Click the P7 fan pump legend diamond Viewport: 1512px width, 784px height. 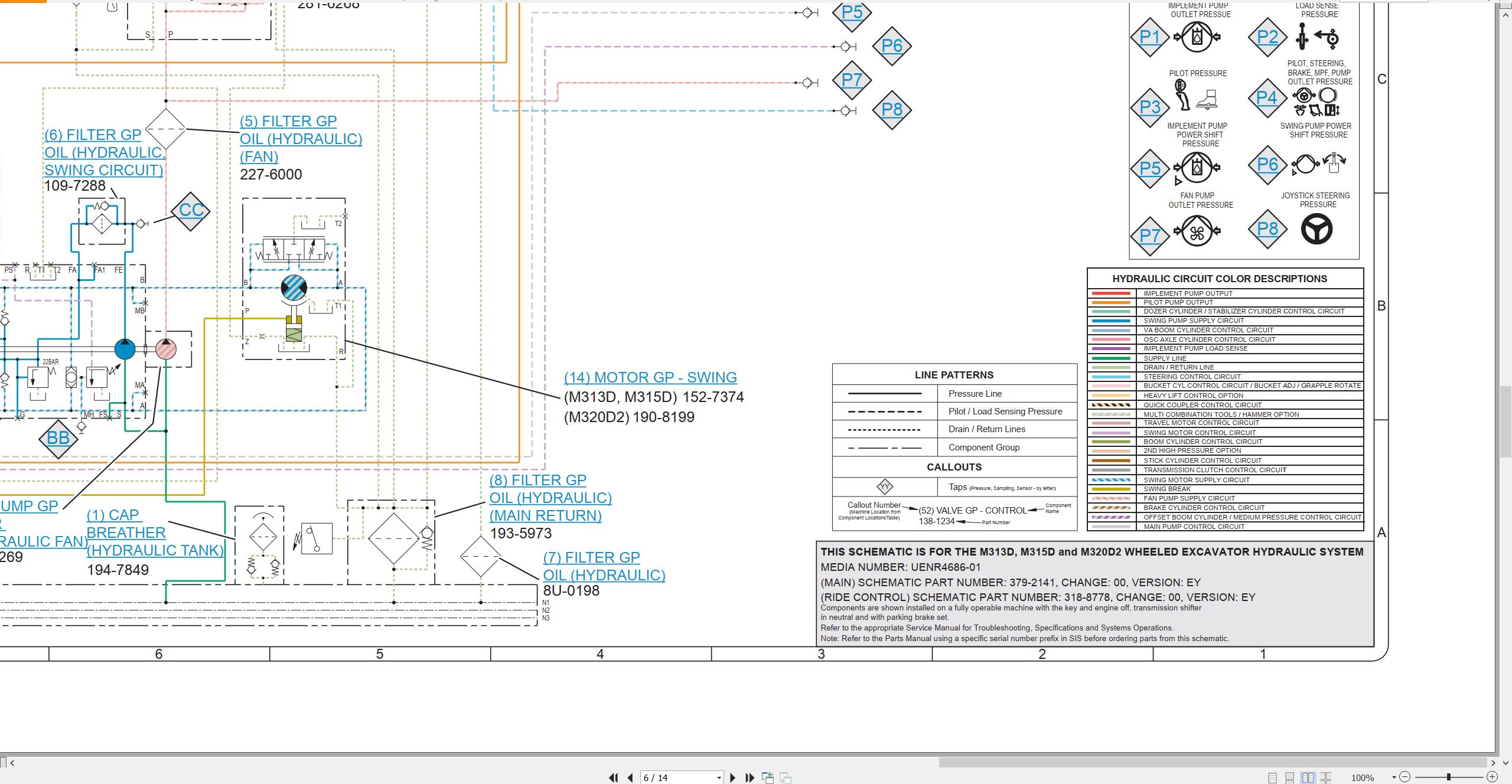1149,236
